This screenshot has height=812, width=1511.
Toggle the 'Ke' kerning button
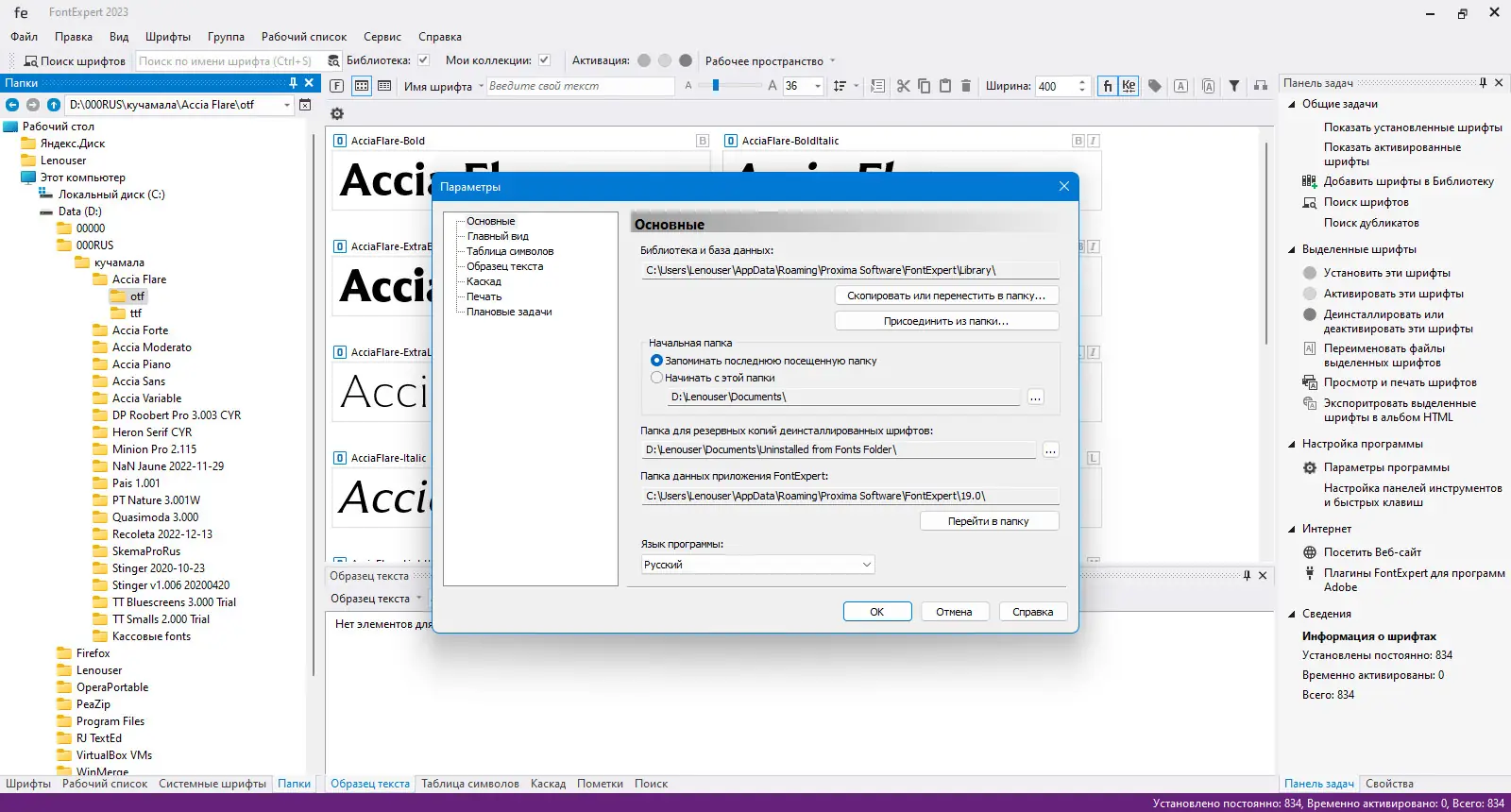point(1129,86)
